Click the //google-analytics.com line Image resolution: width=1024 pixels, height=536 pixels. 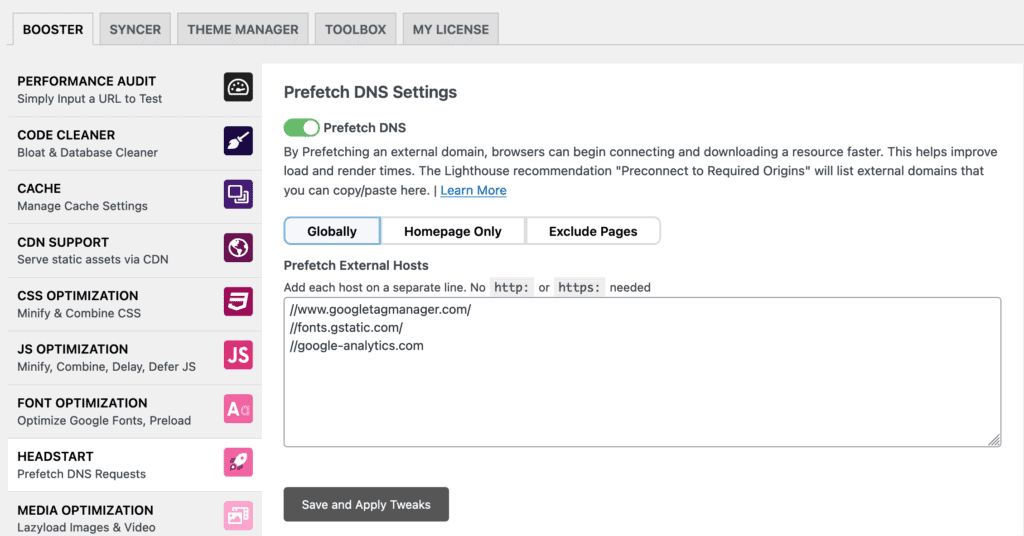(x=357, y=346)
